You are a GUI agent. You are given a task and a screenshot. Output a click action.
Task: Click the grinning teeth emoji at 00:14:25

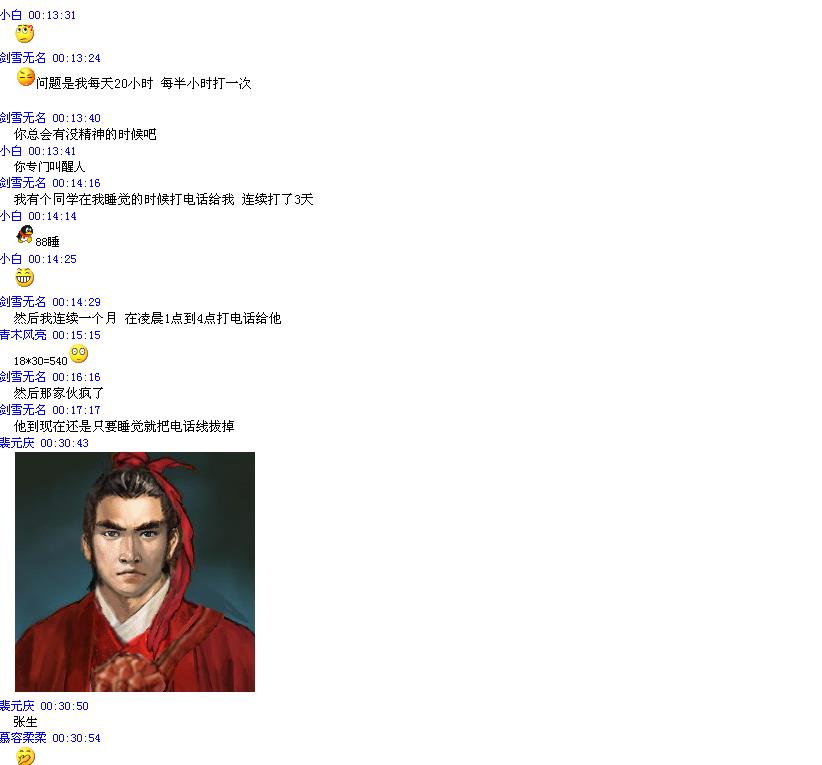coord(25,277)
